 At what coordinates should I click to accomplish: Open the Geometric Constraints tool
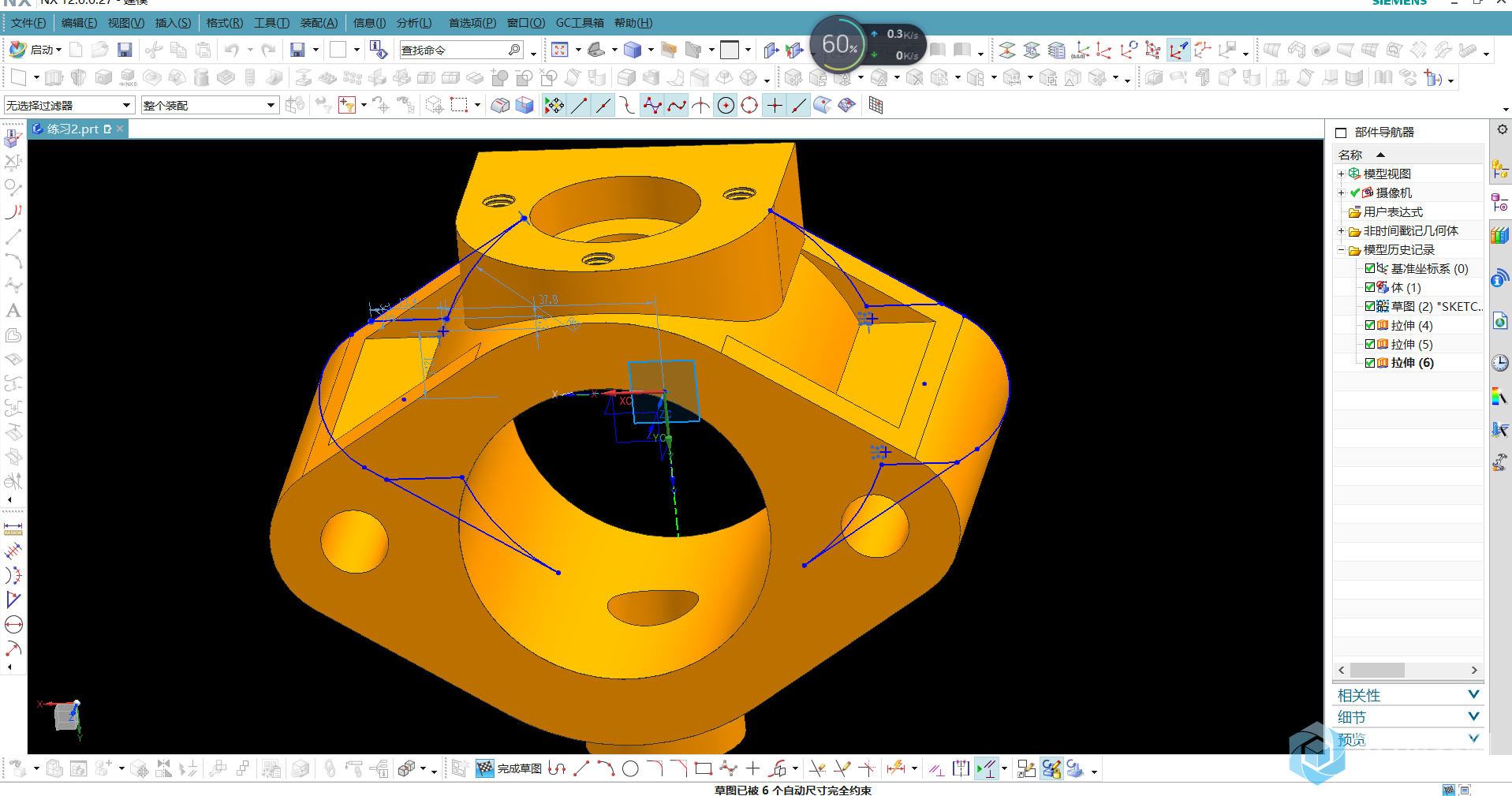point(936,768)
